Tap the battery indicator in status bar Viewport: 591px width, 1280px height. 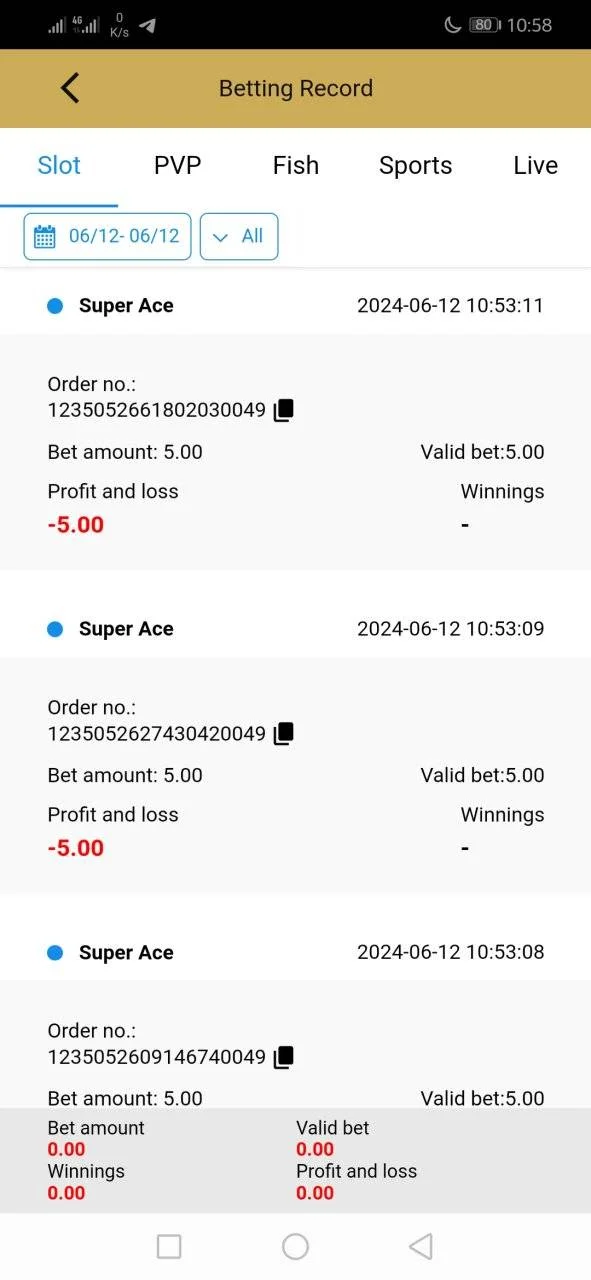point(484,25)
